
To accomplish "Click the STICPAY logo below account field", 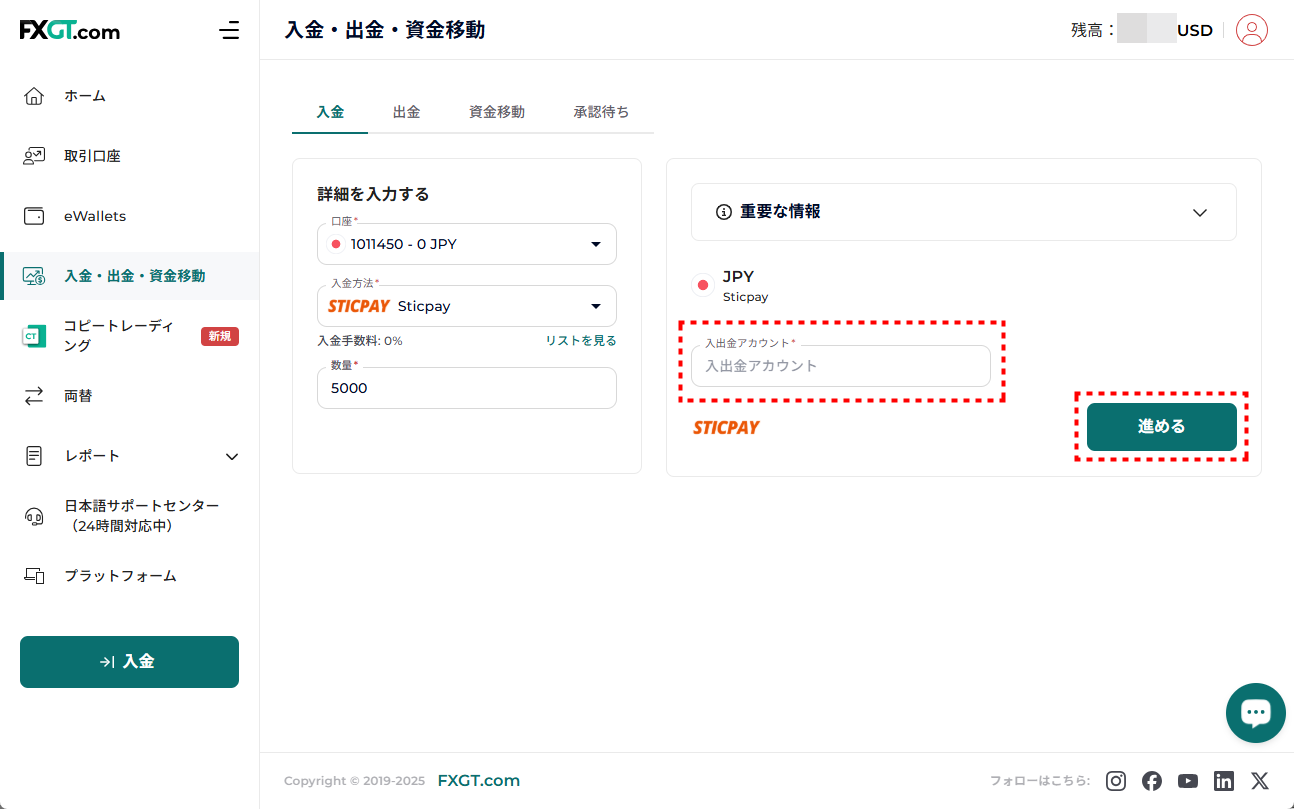I will (x=726, y=427).
